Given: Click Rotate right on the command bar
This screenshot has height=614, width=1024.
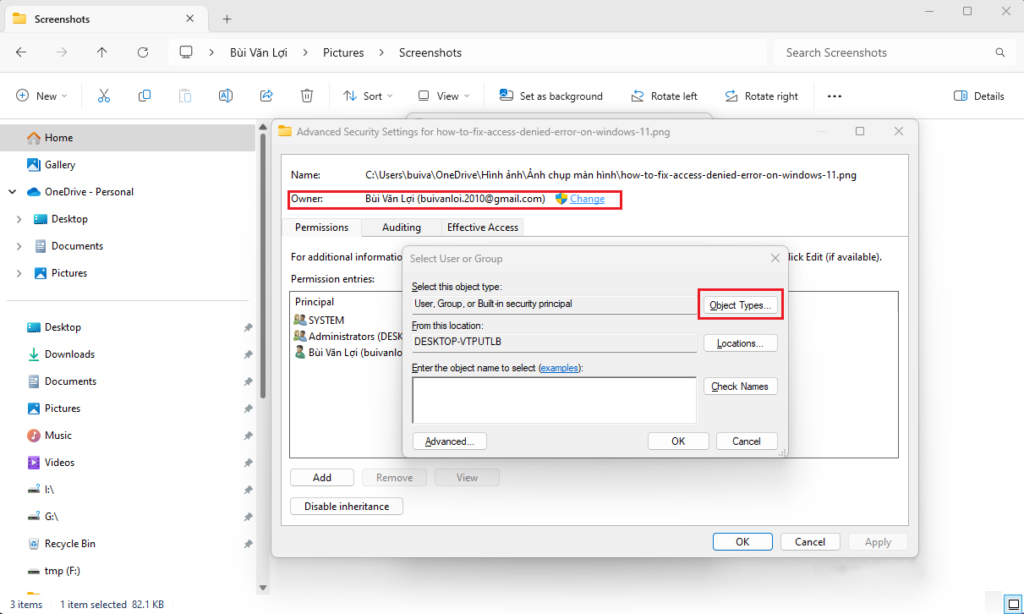Looking at the screenshot, I should [761, 95].
